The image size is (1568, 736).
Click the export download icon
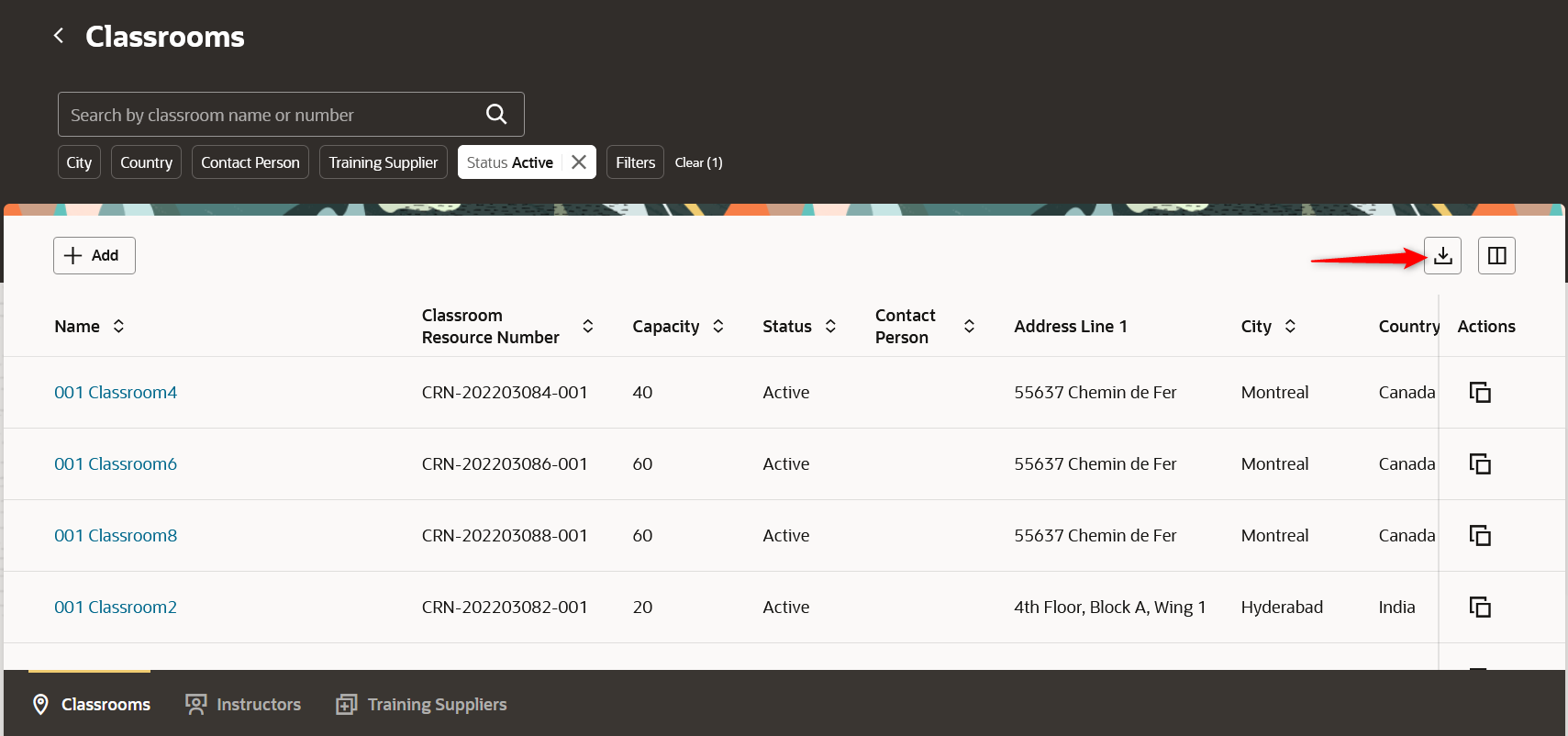(1442, 255)
